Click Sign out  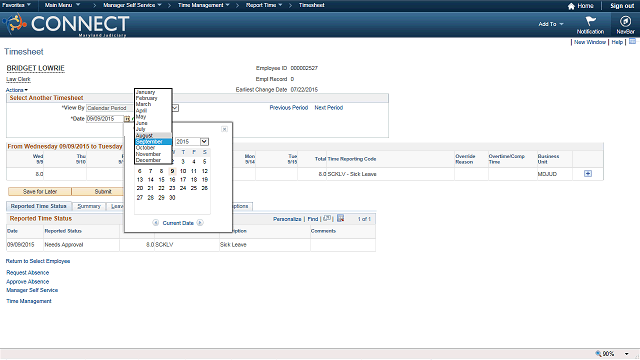click(x=622, y=6)
